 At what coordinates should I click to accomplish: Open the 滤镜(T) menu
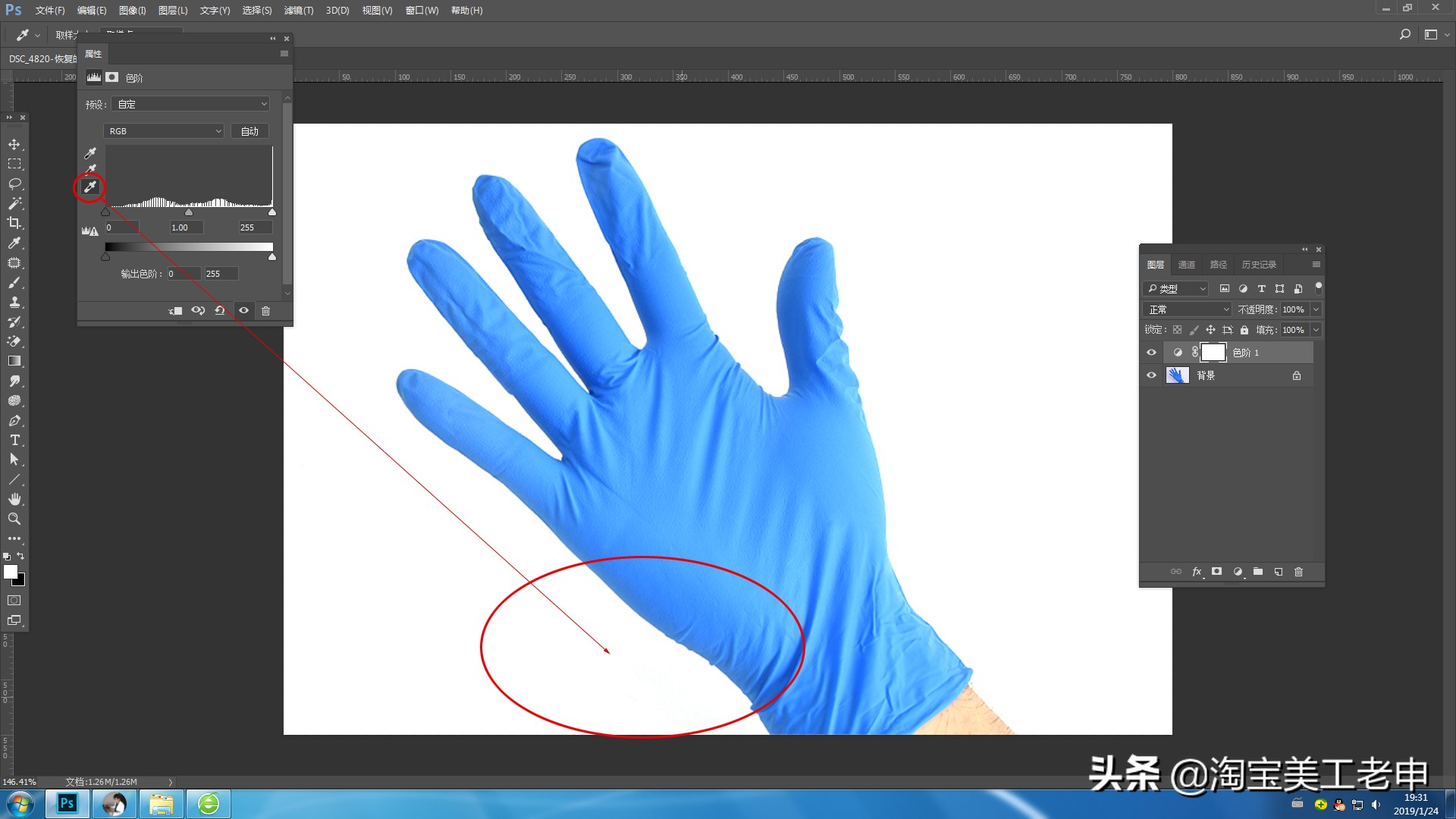pos(298,11)
